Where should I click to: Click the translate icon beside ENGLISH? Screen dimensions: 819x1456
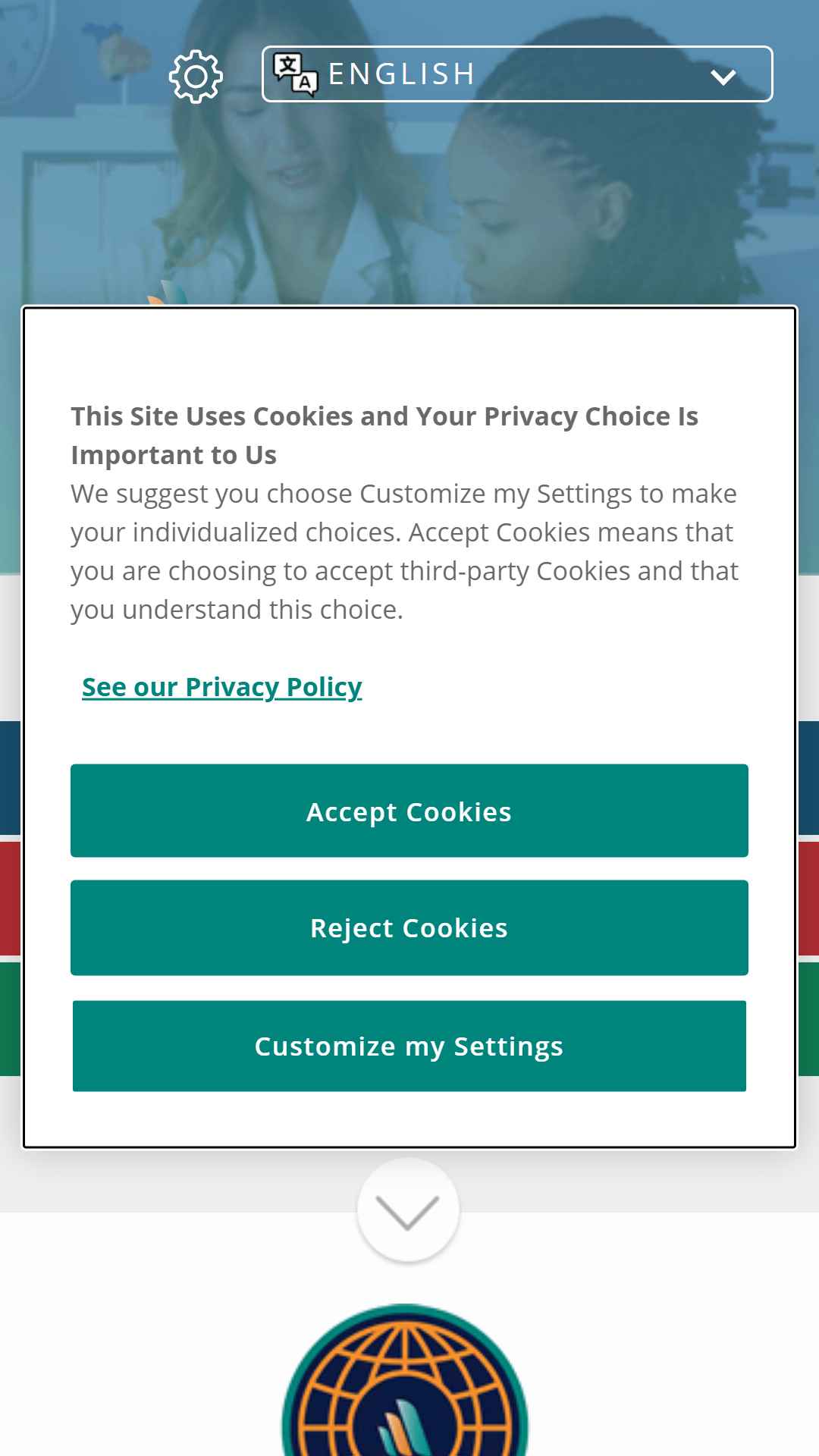(x=295, y=74)
